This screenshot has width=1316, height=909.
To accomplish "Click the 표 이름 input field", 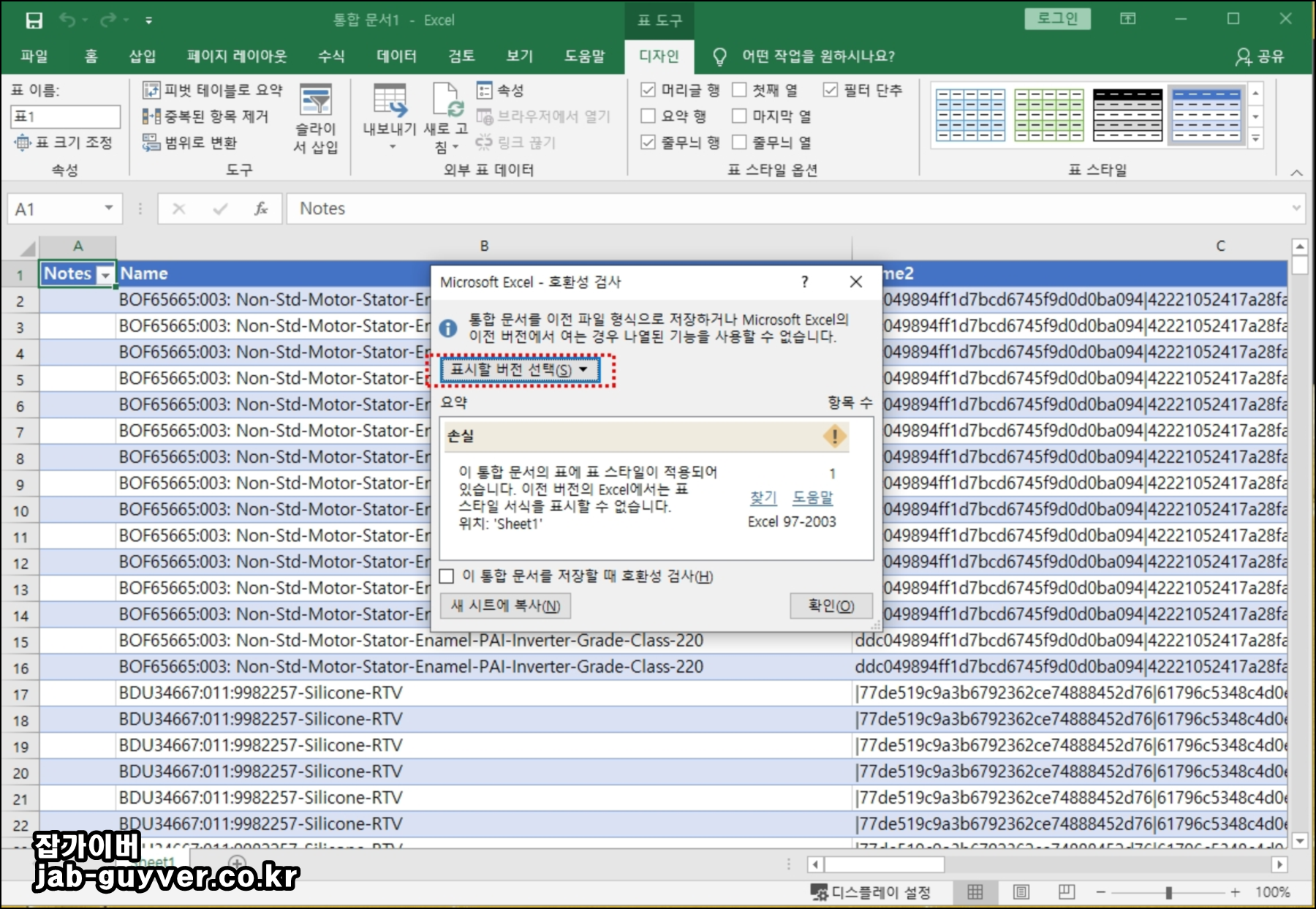I will coord(65,116).
